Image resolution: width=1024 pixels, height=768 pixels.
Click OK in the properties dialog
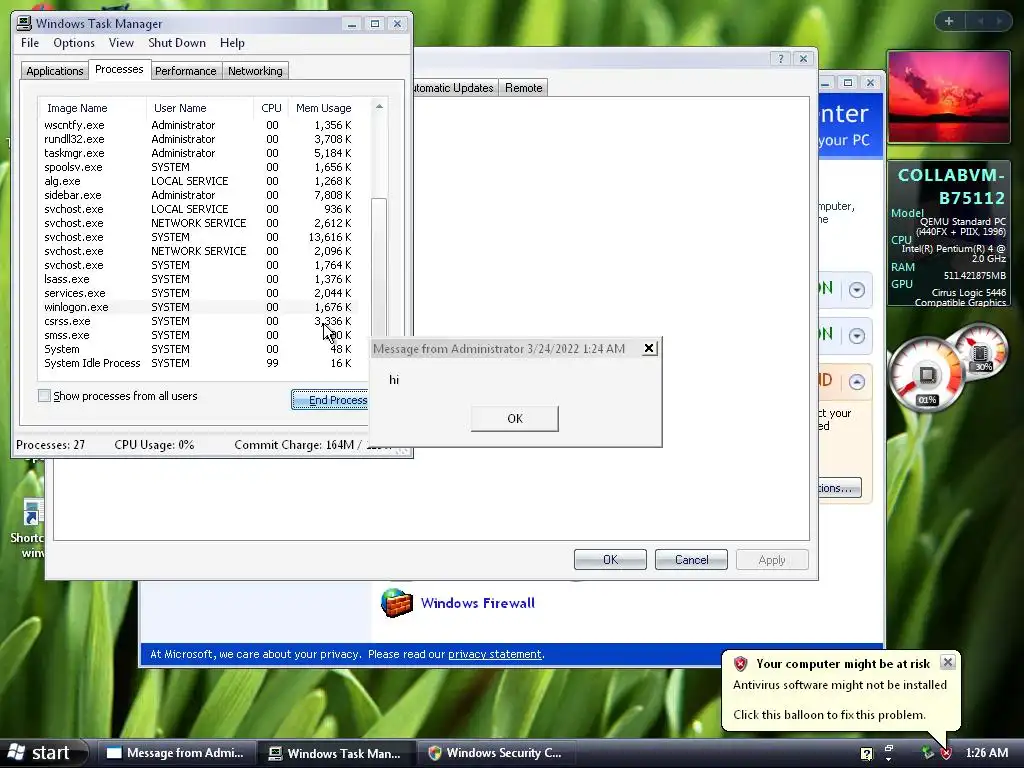(x=610, y=560)
